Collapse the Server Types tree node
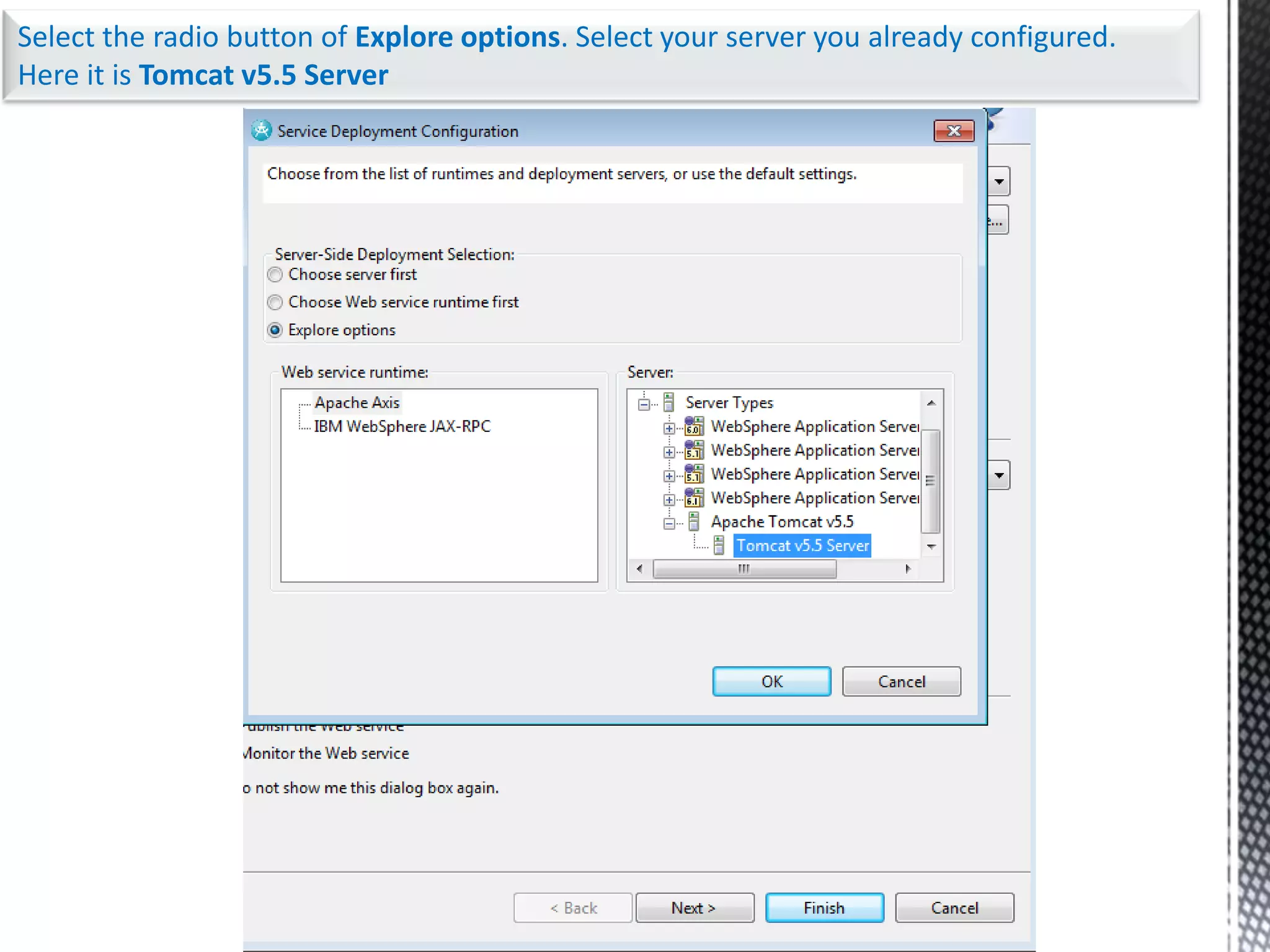 [644, 405]
